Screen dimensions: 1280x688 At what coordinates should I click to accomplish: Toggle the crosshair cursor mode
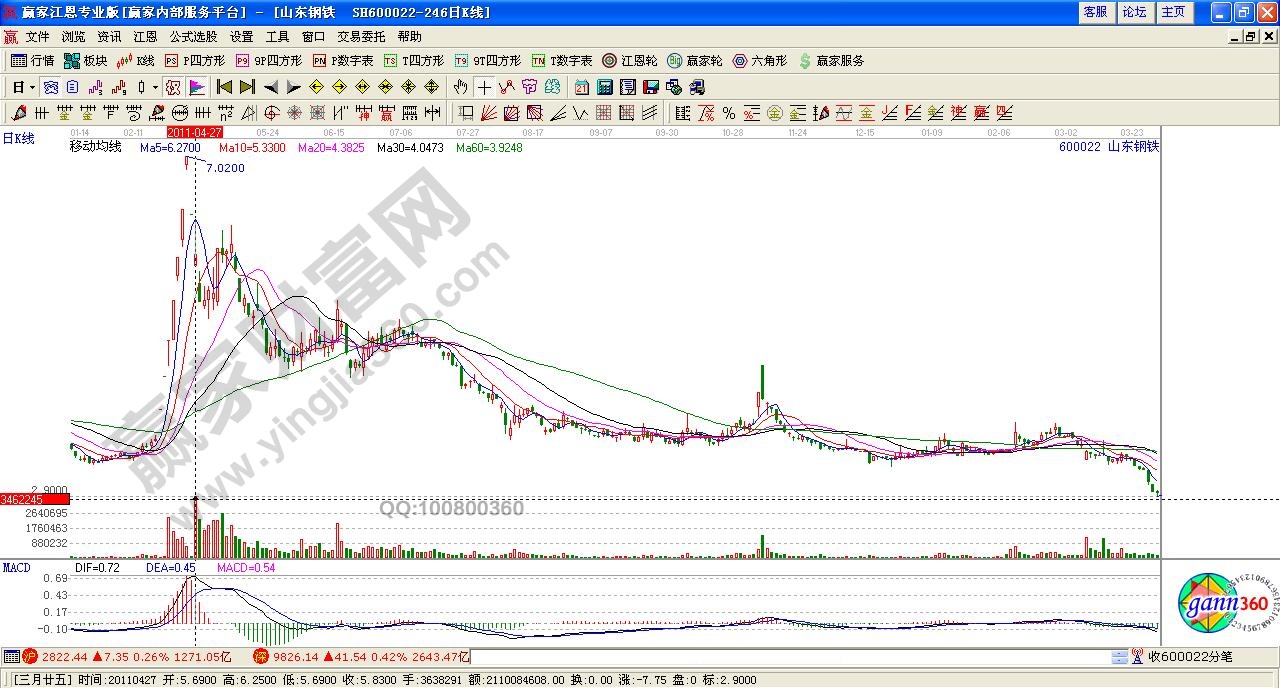pyautogui.click(x=484, y=87)
